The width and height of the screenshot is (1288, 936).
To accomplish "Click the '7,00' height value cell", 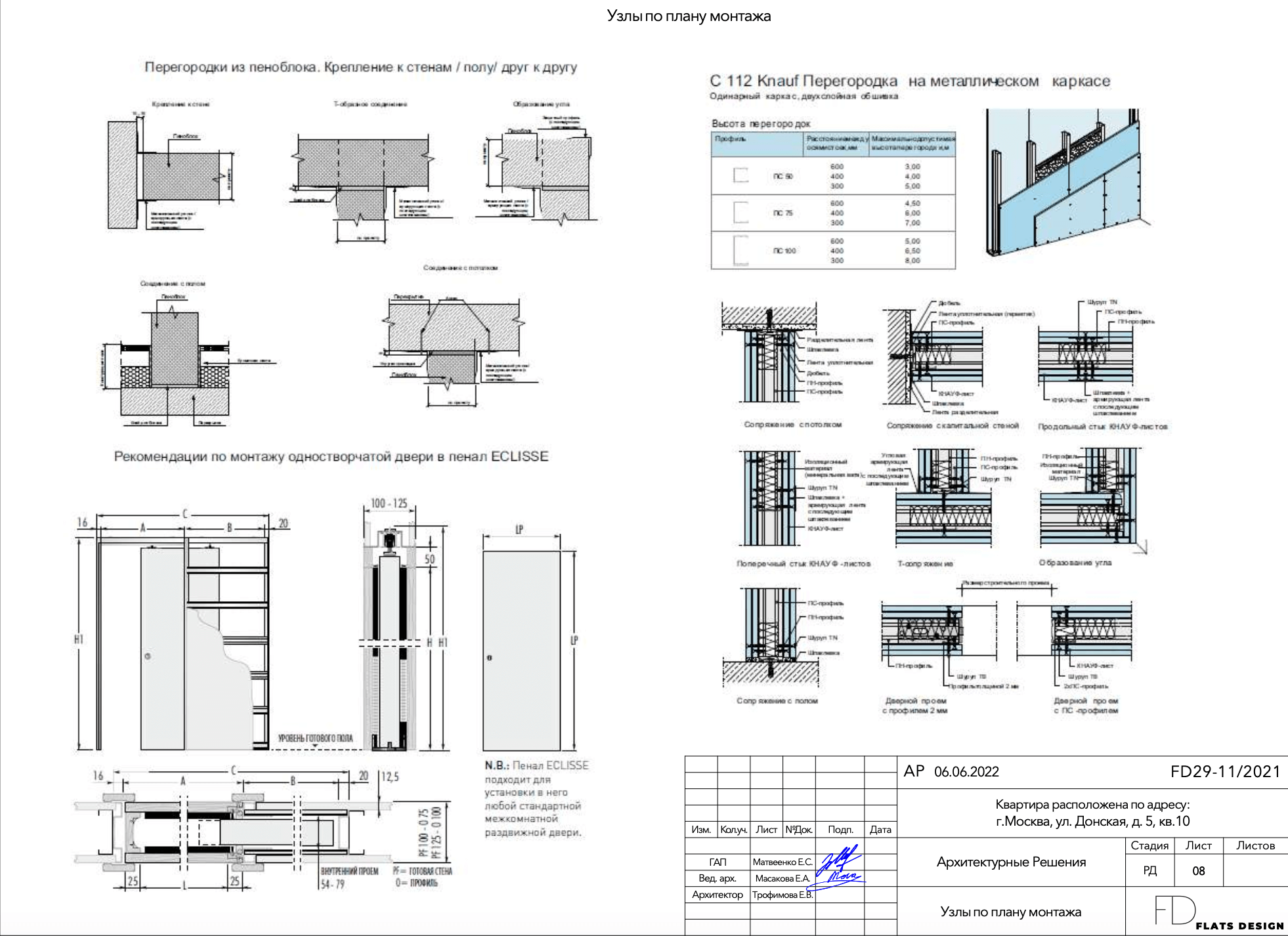I will (x=912, y=223).
